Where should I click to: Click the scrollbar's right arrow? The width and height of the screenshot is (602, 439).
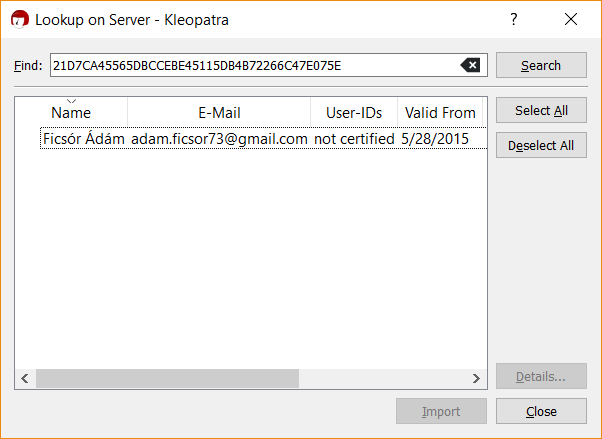(474, 379)
